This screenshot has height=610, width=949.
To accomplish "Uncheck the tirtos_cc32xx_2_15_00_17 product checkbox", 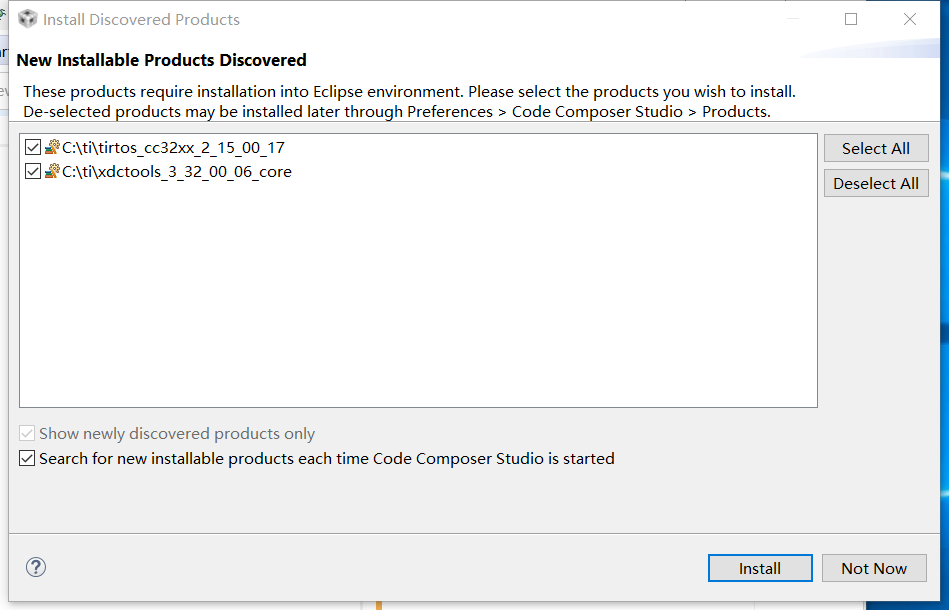I will pyautogui.click(x=33, y=147).
